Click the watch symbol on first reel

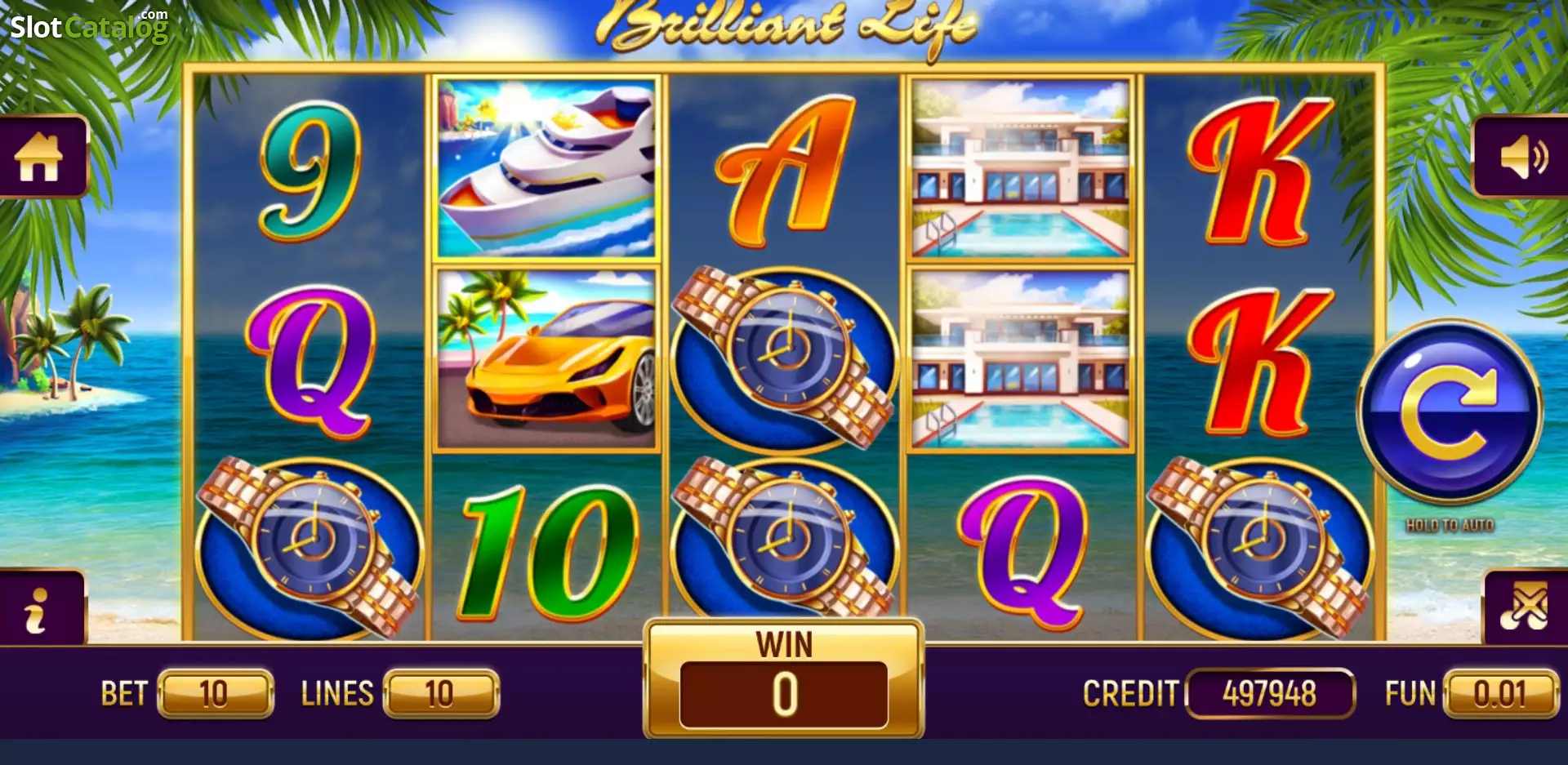pos(310,547)
